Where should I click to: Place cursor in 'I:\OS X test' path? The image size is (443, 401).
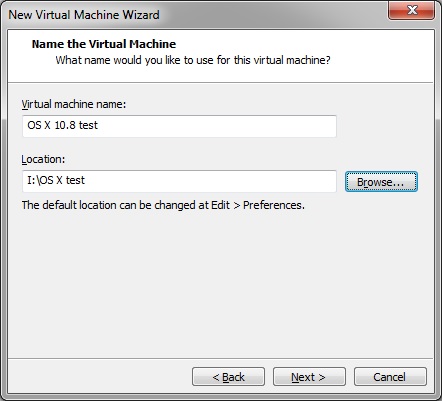(x=56, y=180)
